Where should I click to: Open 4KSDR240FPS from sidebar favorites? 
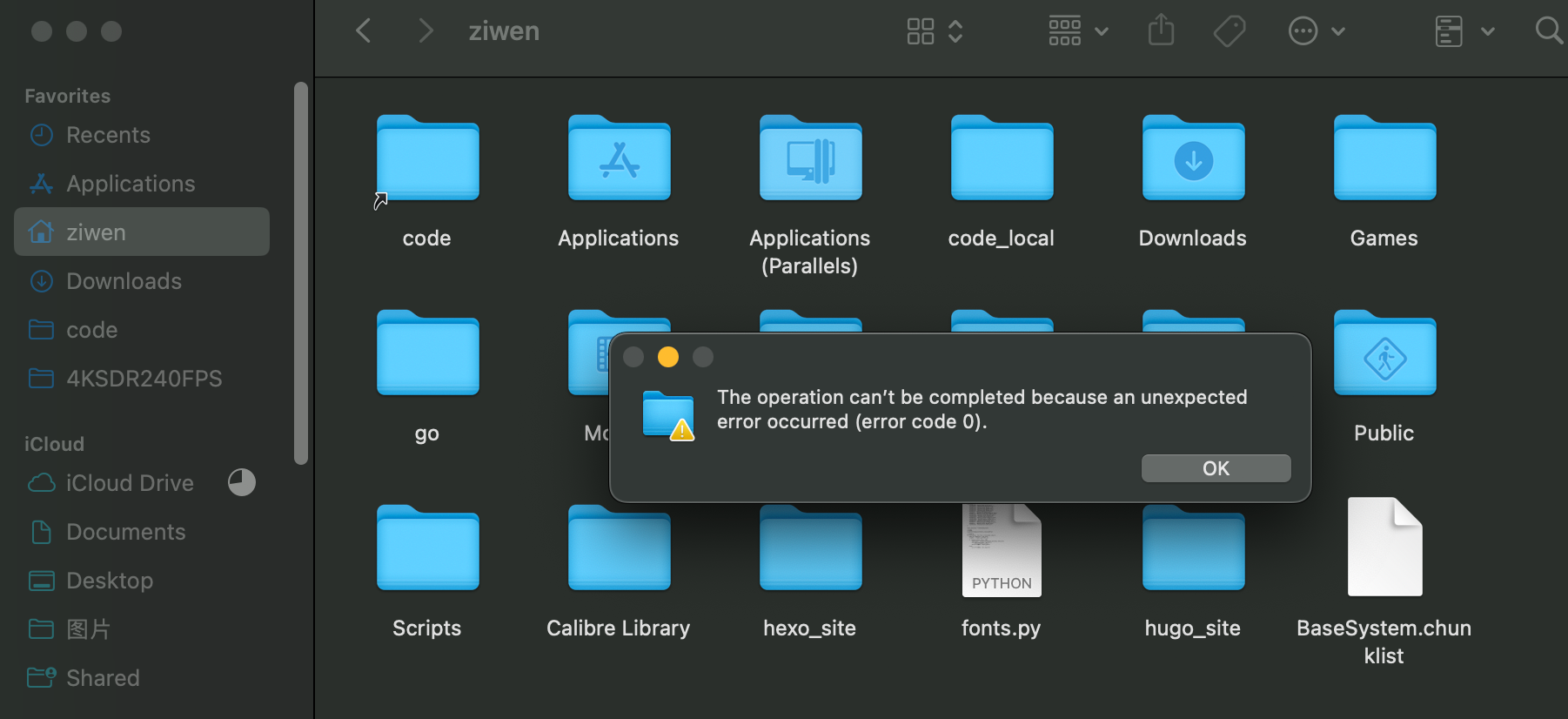tap(144, 379)
